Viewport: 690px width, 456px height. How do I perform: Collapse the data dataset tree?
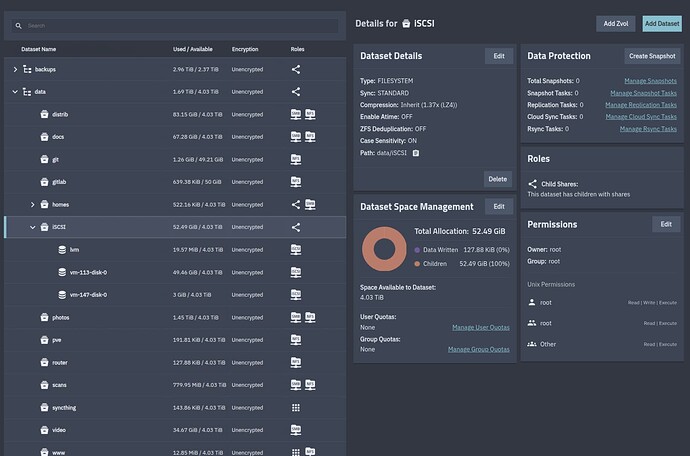click(x=15, y=92)
